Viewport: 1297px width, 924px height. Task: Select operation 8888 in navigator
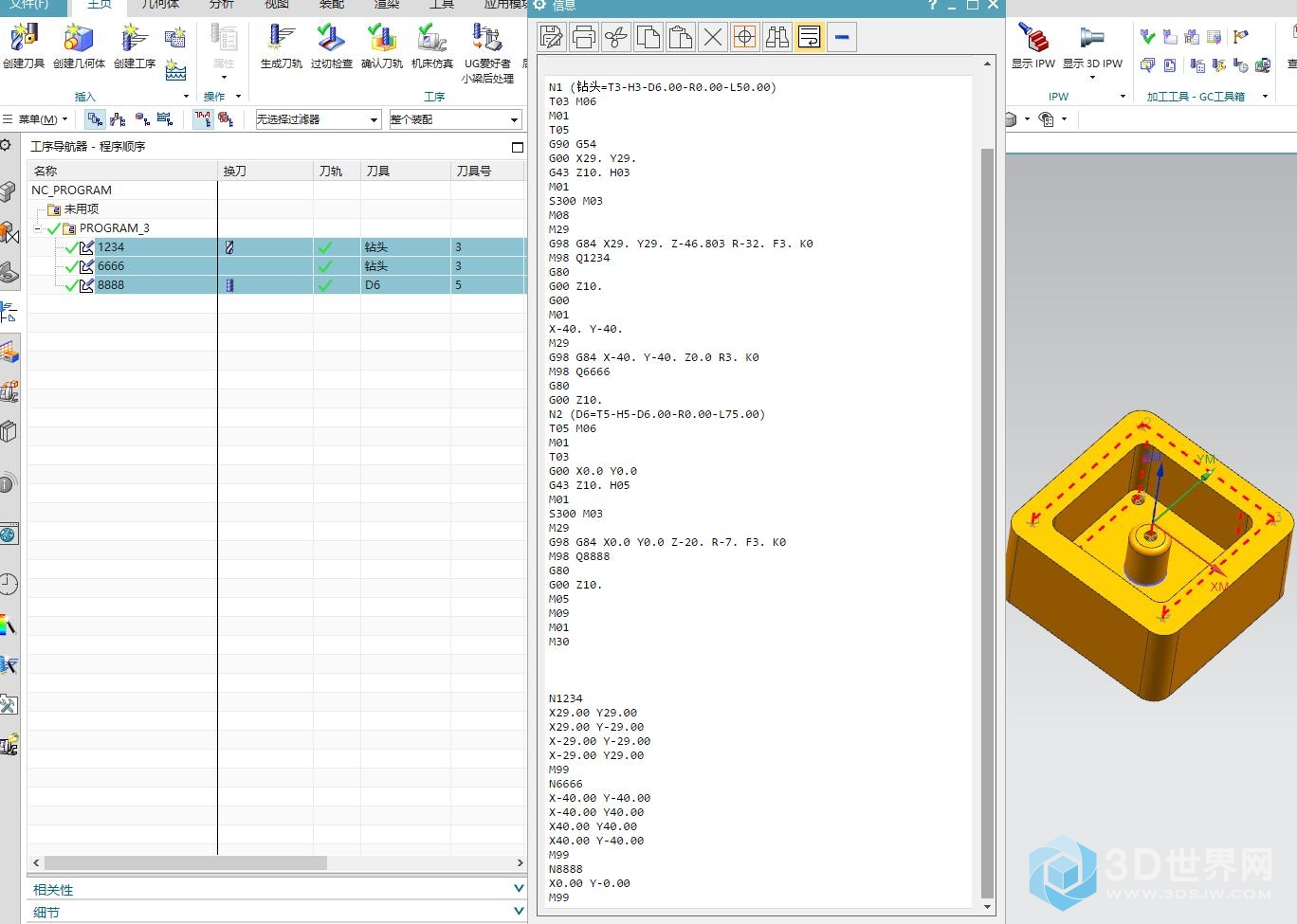coord(111,285)
